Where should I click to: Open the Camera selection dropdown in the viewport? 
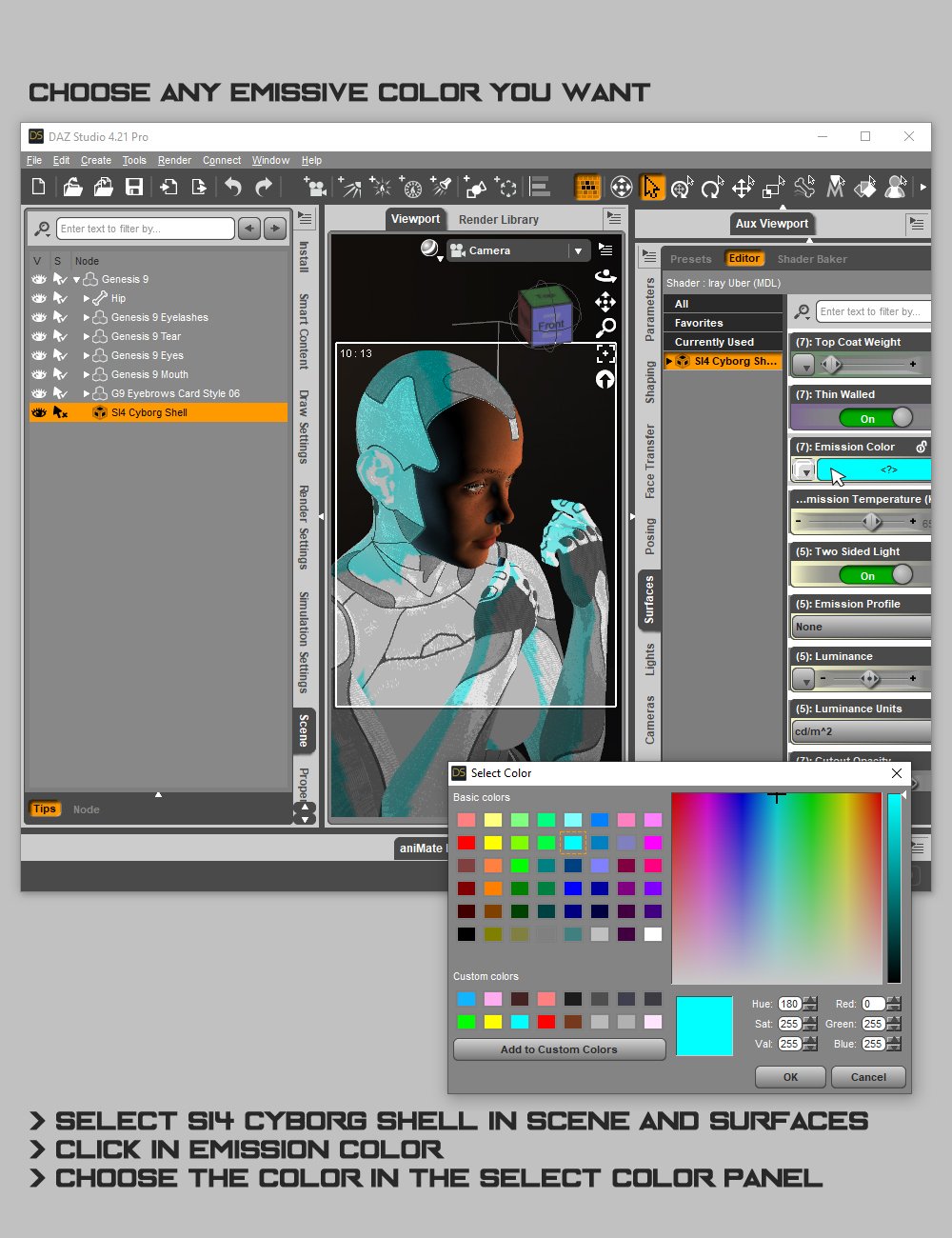(578, 250)
